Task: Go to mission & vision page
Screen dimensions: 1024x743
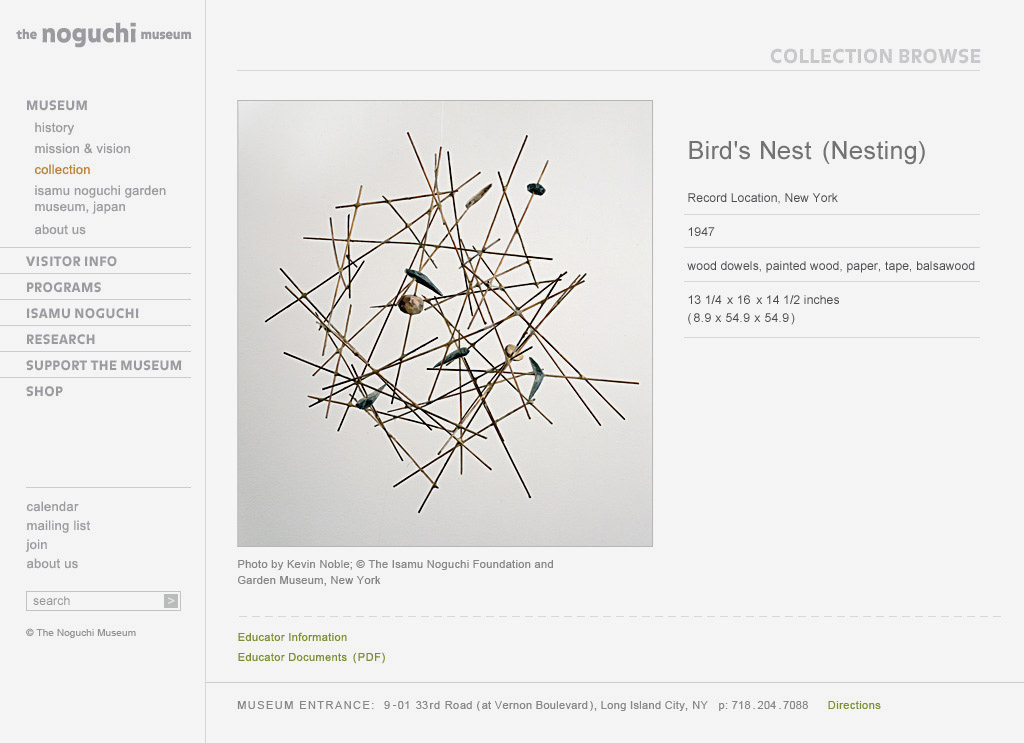Action: pos(82,149)
